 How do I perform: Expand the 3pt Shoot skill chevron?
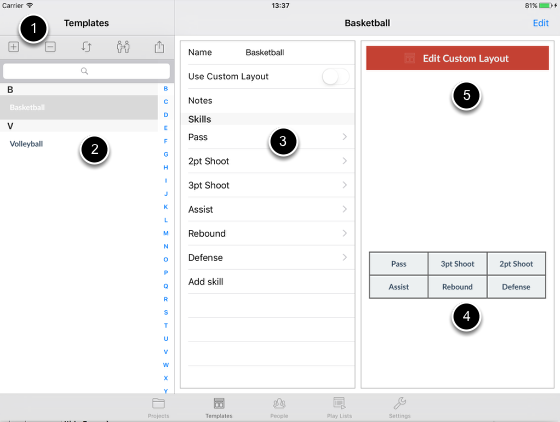[345, 185]
